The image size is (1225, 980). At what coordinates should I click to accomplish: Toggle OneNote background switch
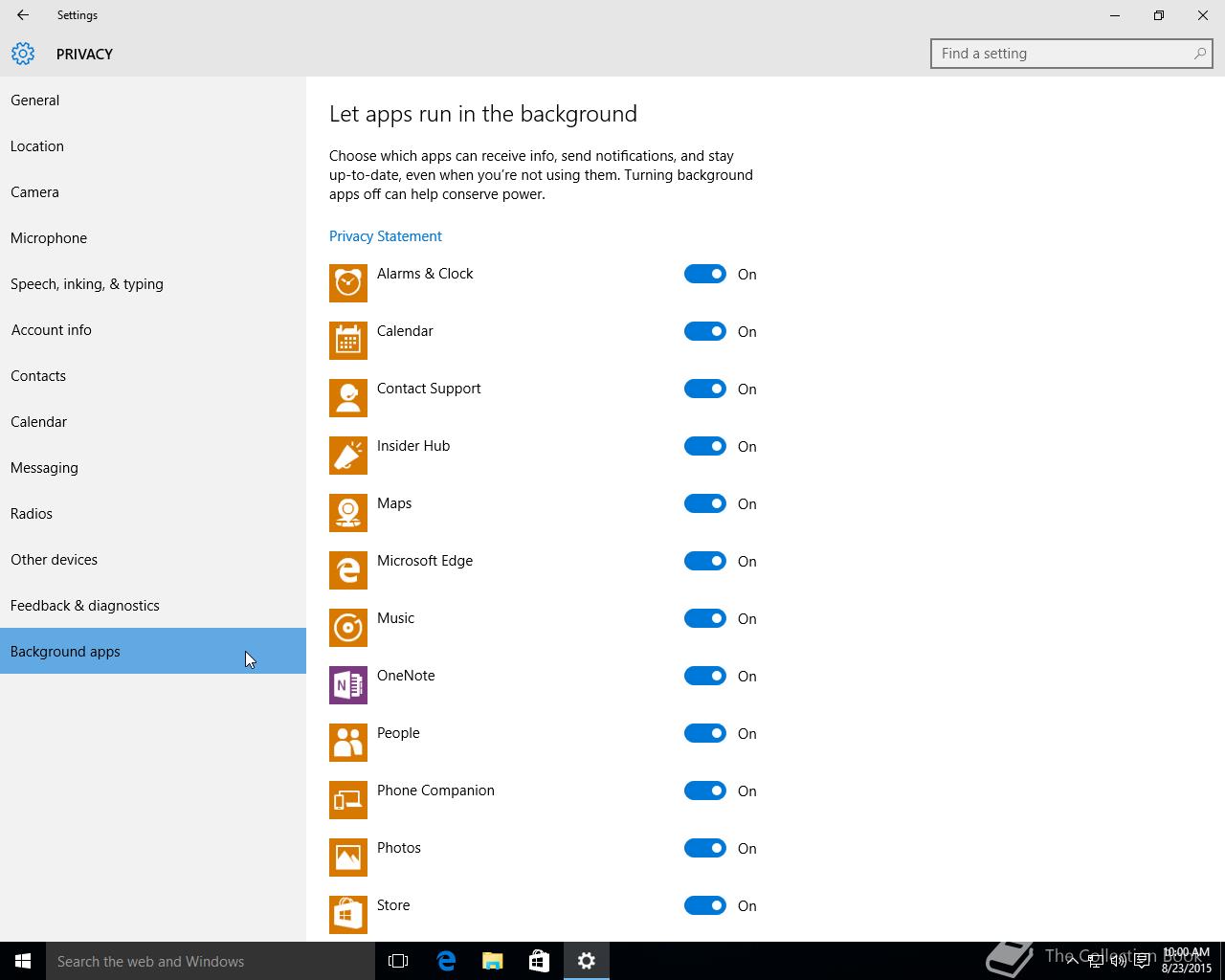point(705,676)
